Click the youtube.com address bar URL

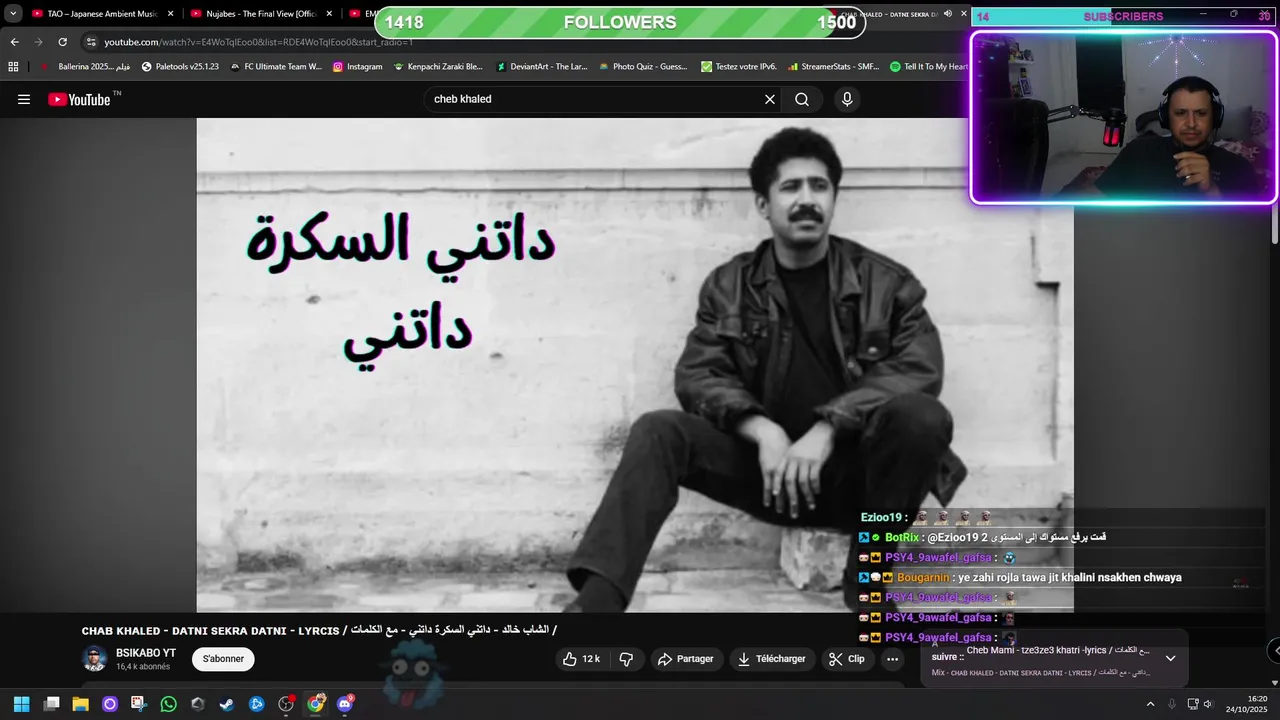(259, 42)
